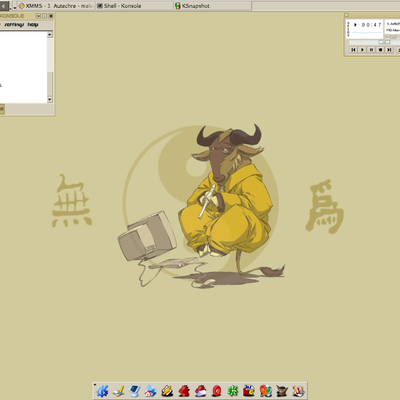Switch to Shell - Konsole taskbar entry

click(134, 6)
